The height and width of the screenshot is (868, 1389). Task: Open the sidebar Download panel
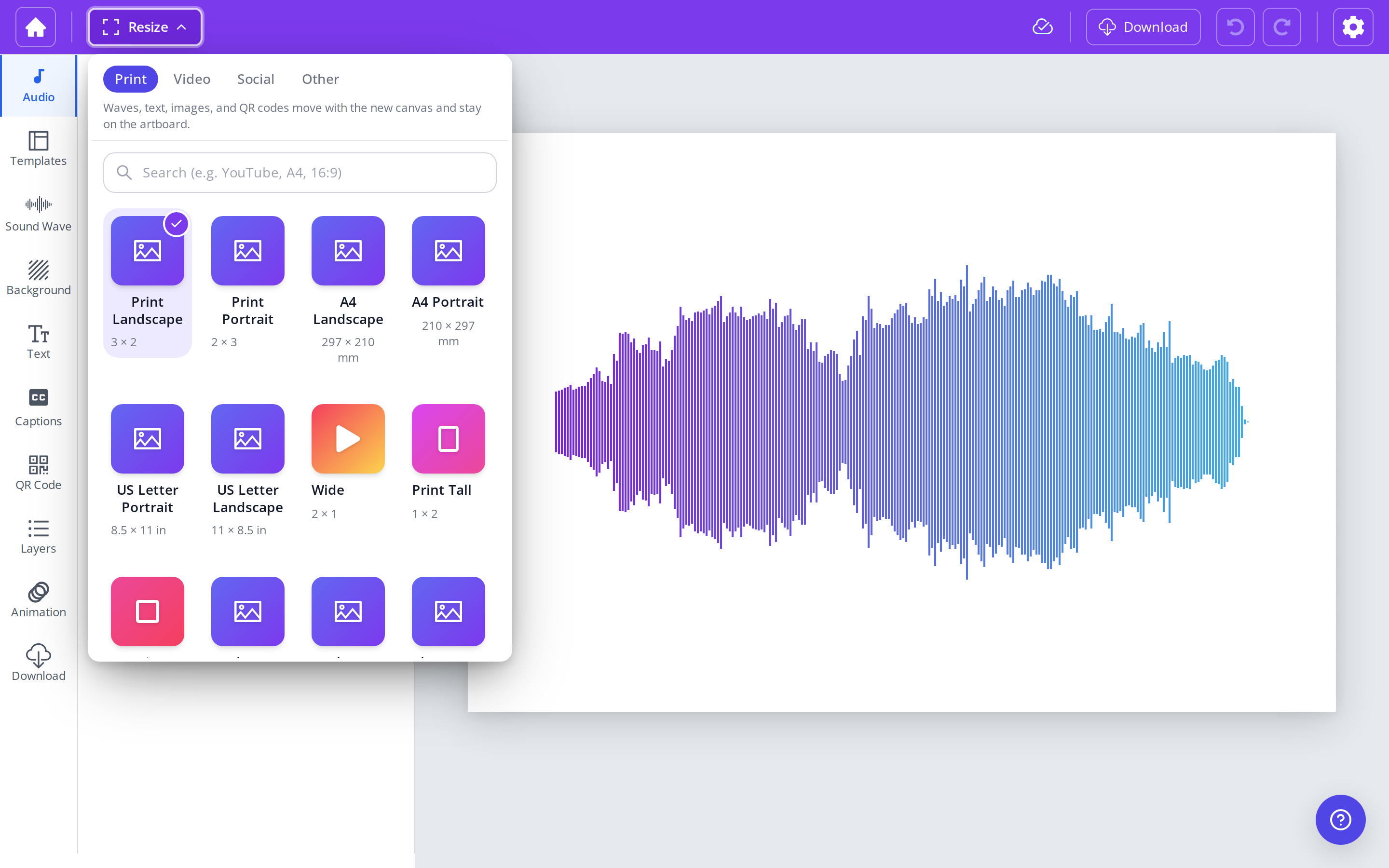click(x=39, y=663)
